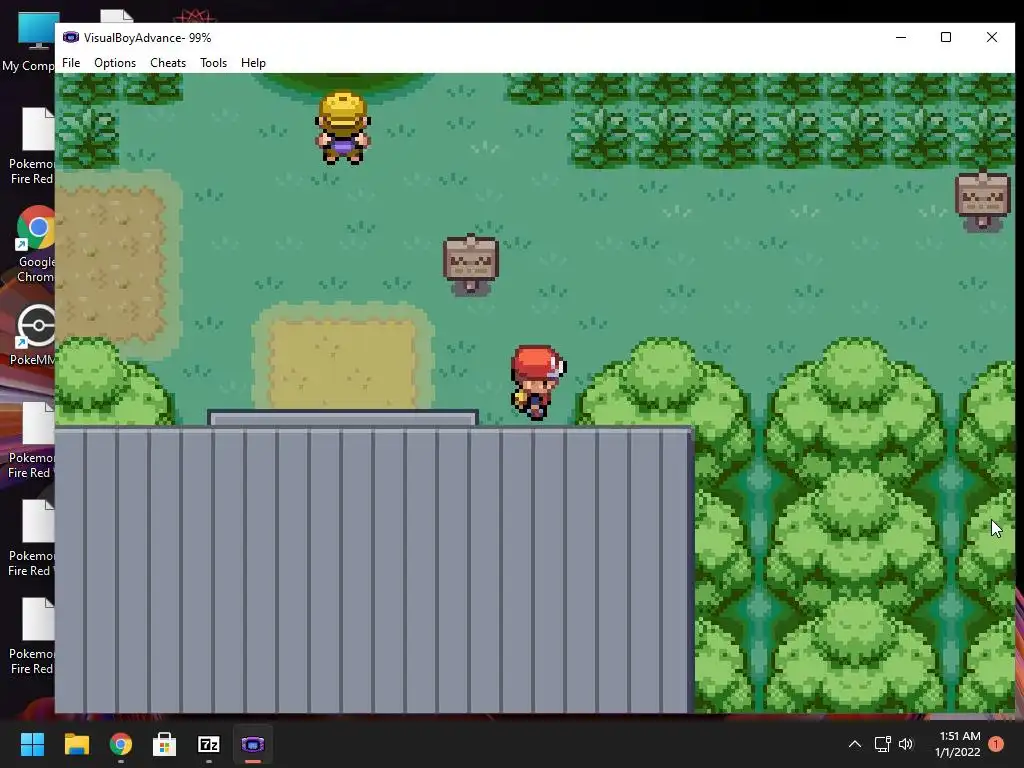The height and width of the screenshot is (768, 1024).
Task: Close the VisualBoyAdvance window
Action: [991, 37]
